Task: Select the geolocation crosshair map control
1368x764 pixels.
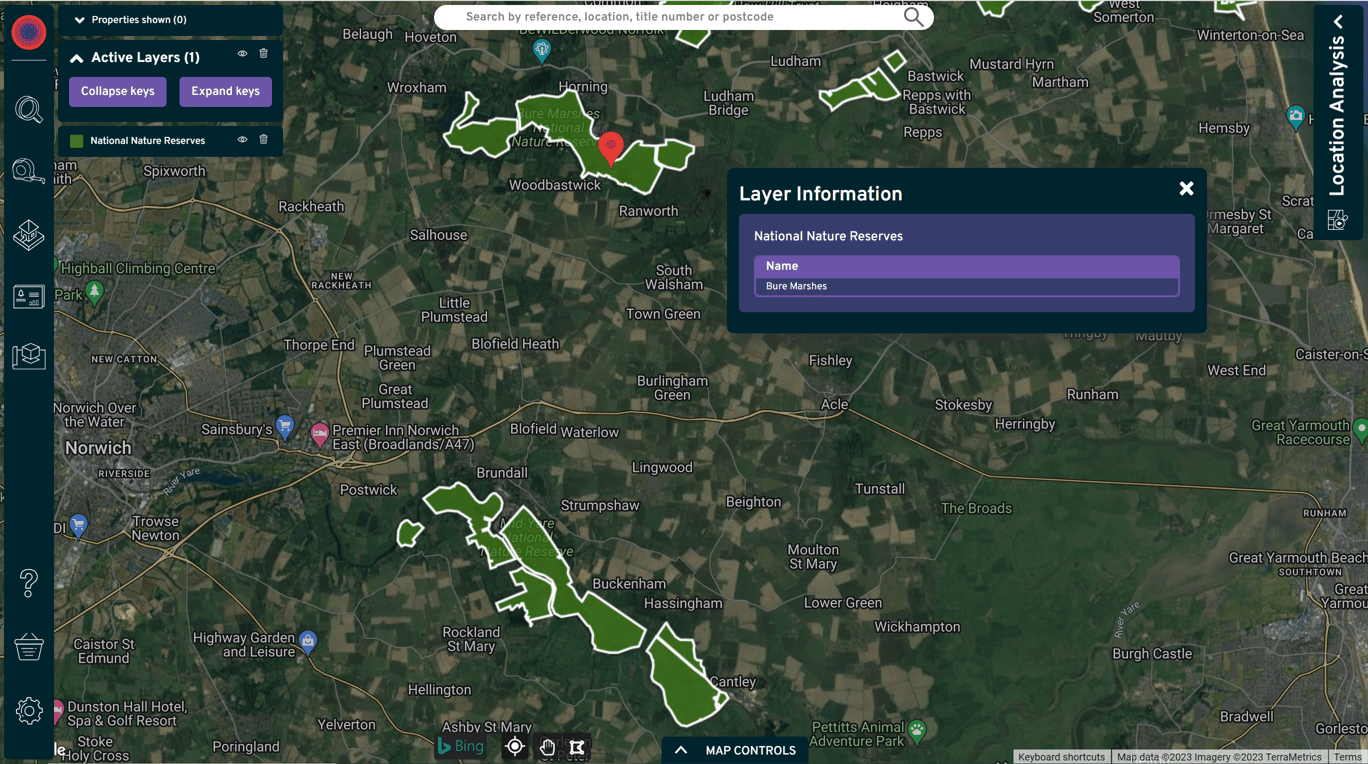Action: point(514,746)
